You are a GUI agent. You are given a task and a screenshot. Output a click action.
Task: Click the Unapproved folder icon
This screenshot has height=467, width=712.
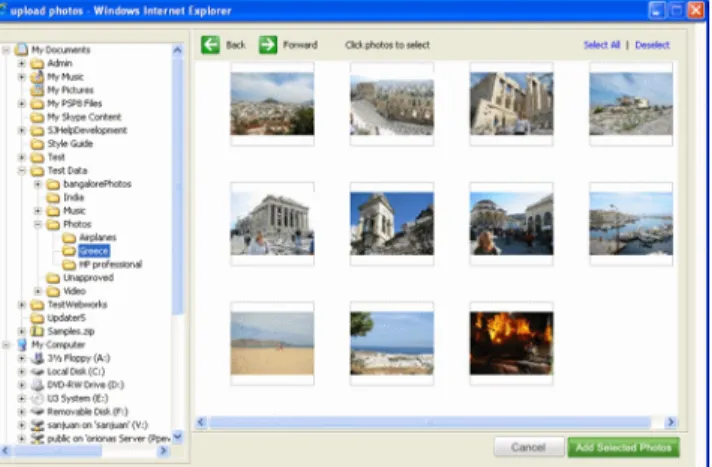(x=53, y=278)
